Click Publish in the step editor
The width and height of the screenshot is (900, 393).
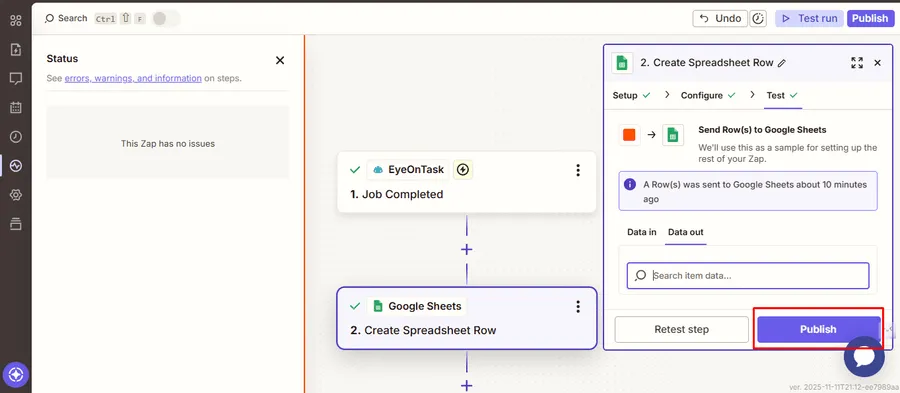point(818,329)
